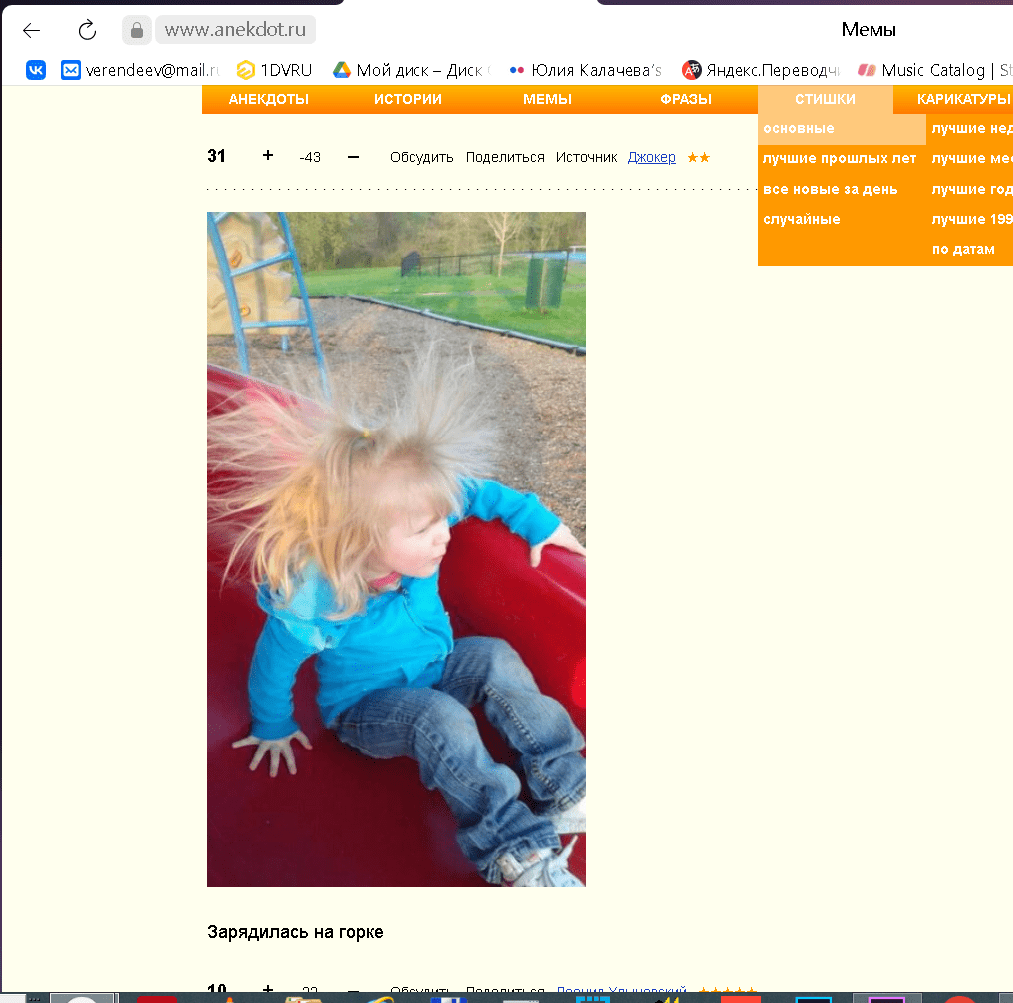Click the orange star rating of the meme

[x=698, y=157]
